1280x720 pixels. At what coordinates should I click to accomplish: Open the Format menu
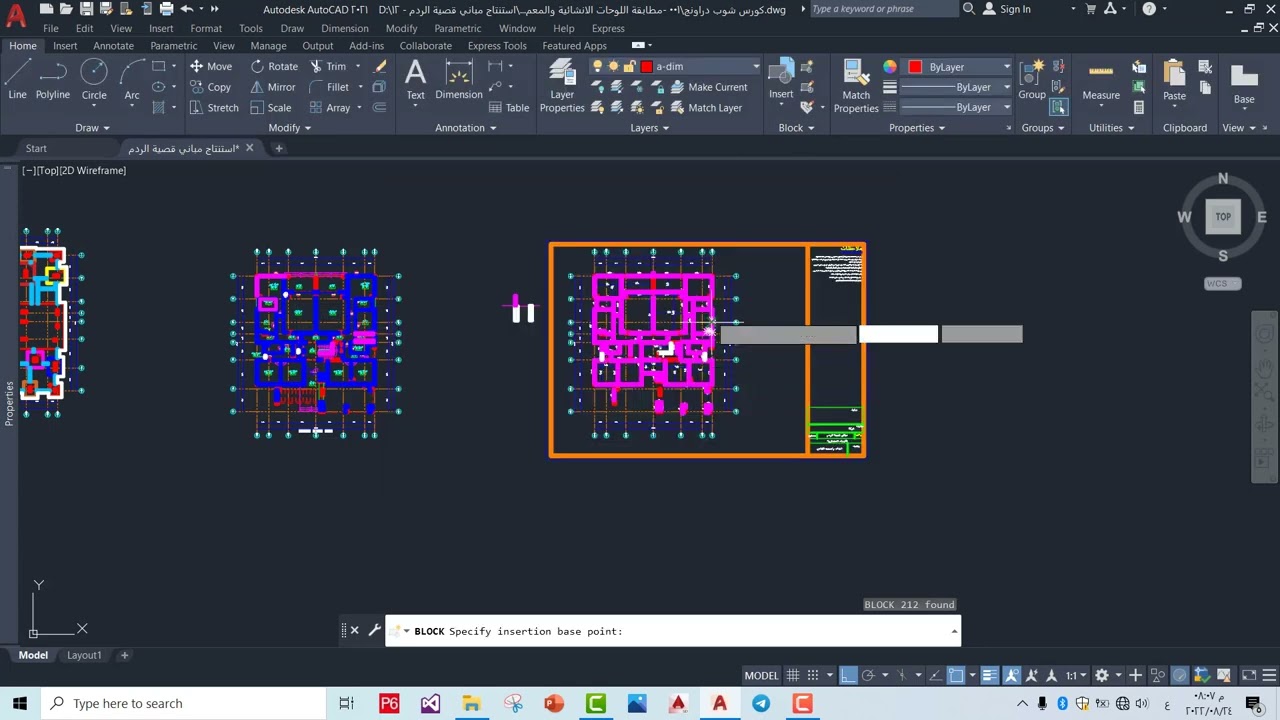(x=206, y=28)
